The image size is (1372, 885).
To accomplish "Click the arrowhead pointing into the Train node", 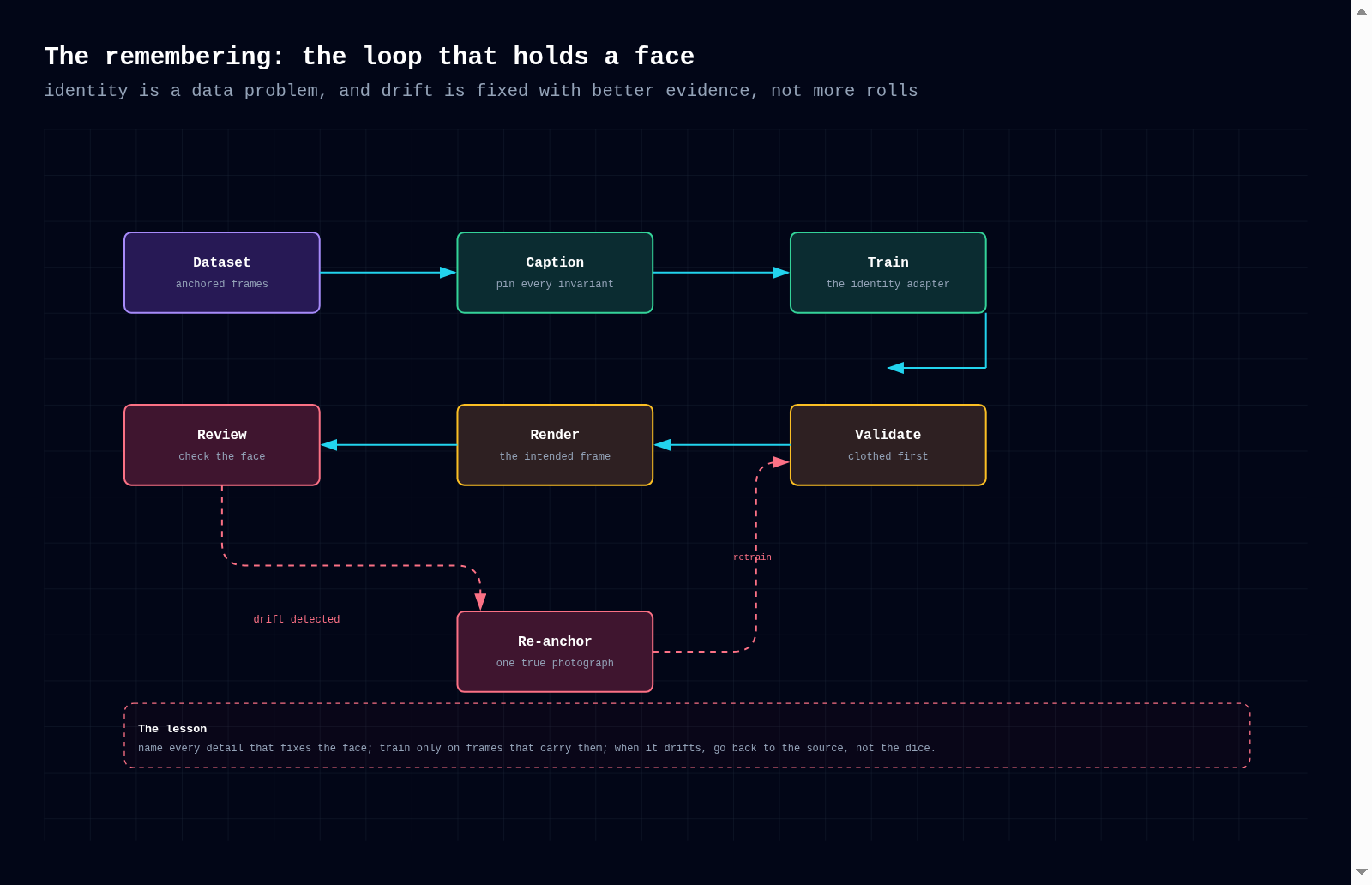I will pos(781,273).
